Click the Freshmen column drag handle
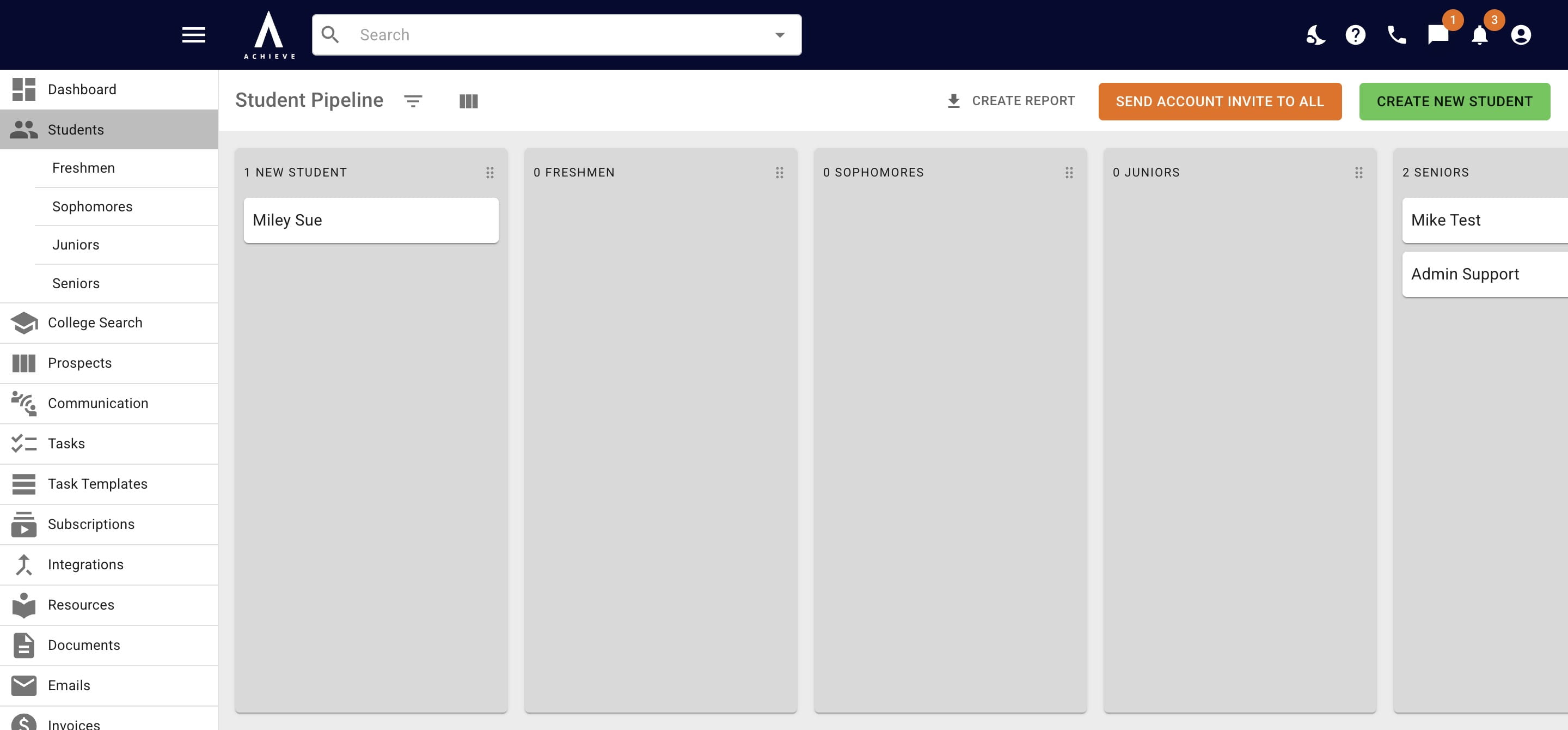Screen dimensions: 1568x730 point(780,173)
